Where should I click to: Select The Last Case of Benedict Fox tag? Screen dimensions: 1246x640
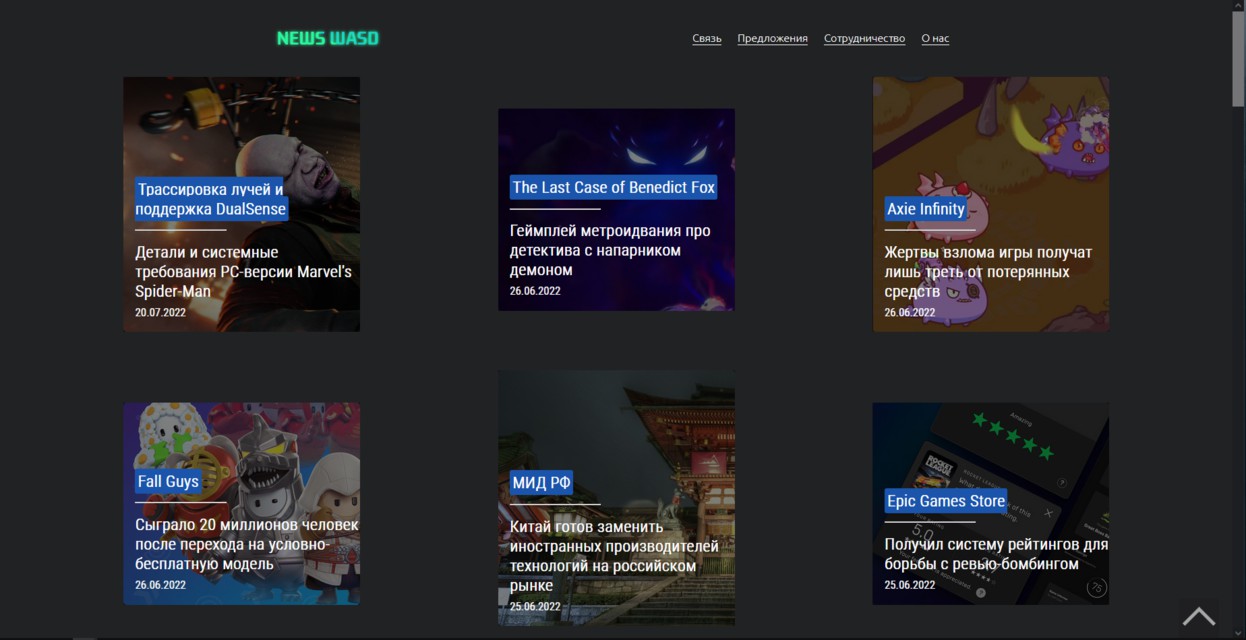click(x=614, y=187)
